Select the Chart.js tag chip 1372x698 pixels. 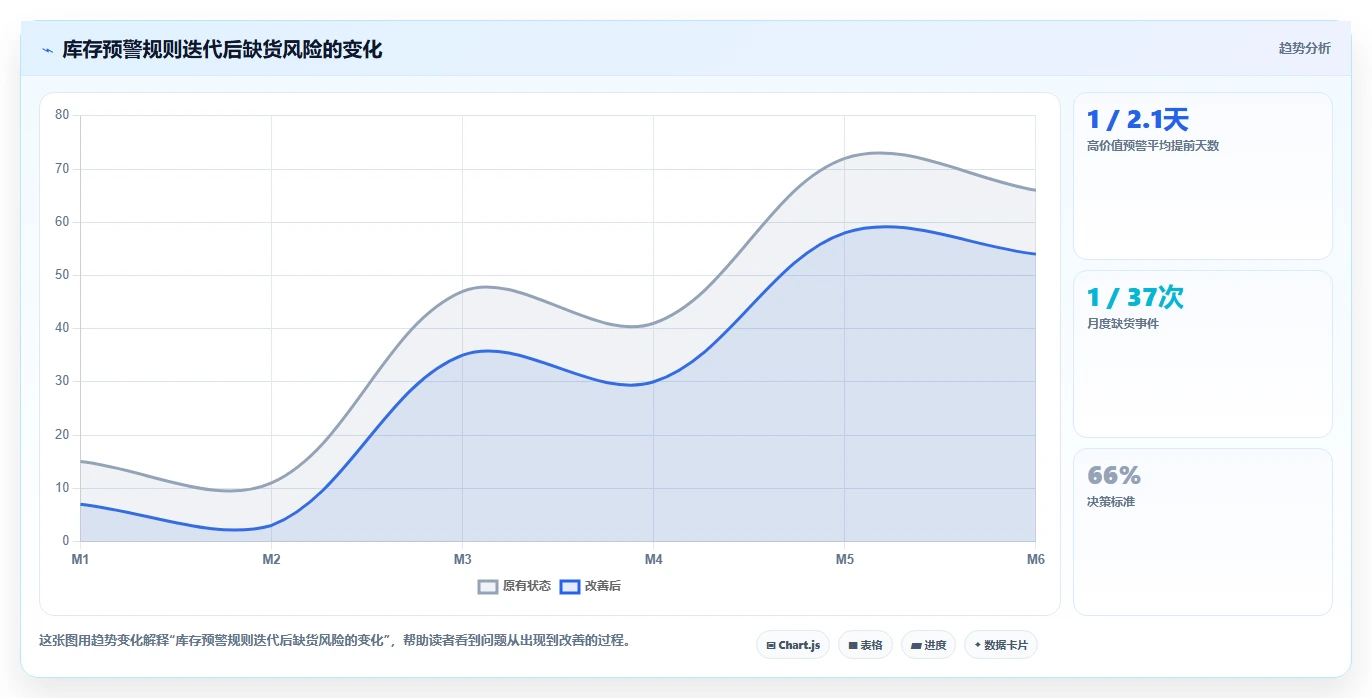793,645
